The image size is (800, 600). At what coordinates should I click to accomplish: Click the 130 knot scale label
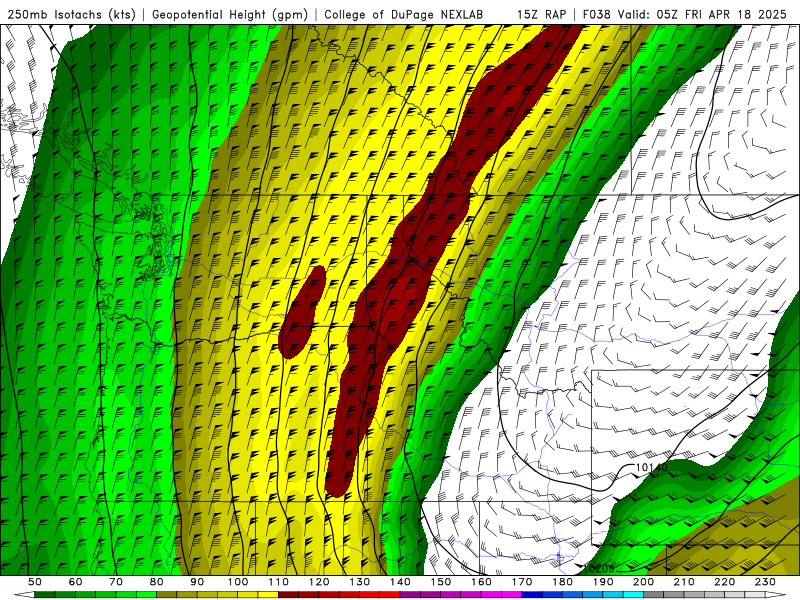[359, 582]
